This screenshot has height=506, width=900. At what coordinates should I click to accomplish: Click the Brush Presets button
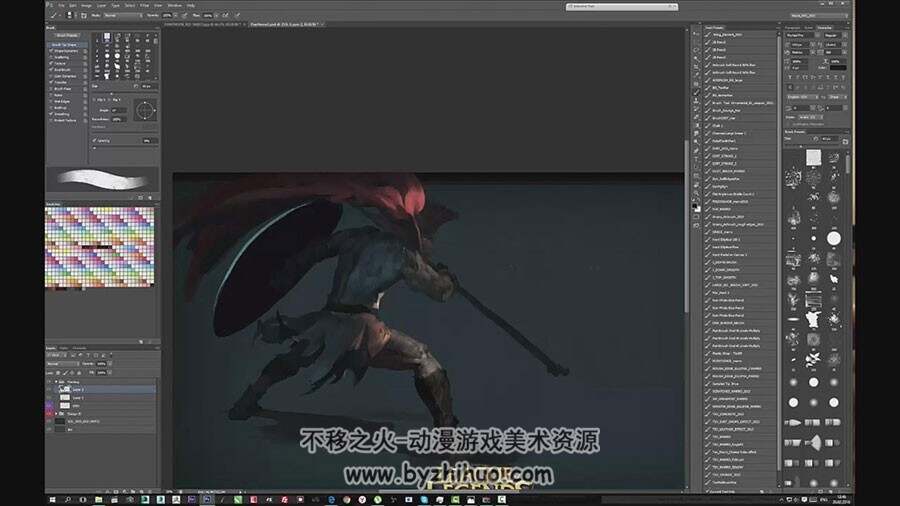tap(67, 35)
